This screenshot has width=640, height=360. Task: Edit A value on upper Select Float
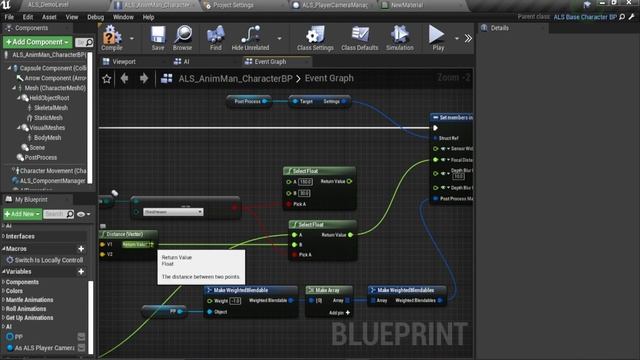[x=305, y=182]
